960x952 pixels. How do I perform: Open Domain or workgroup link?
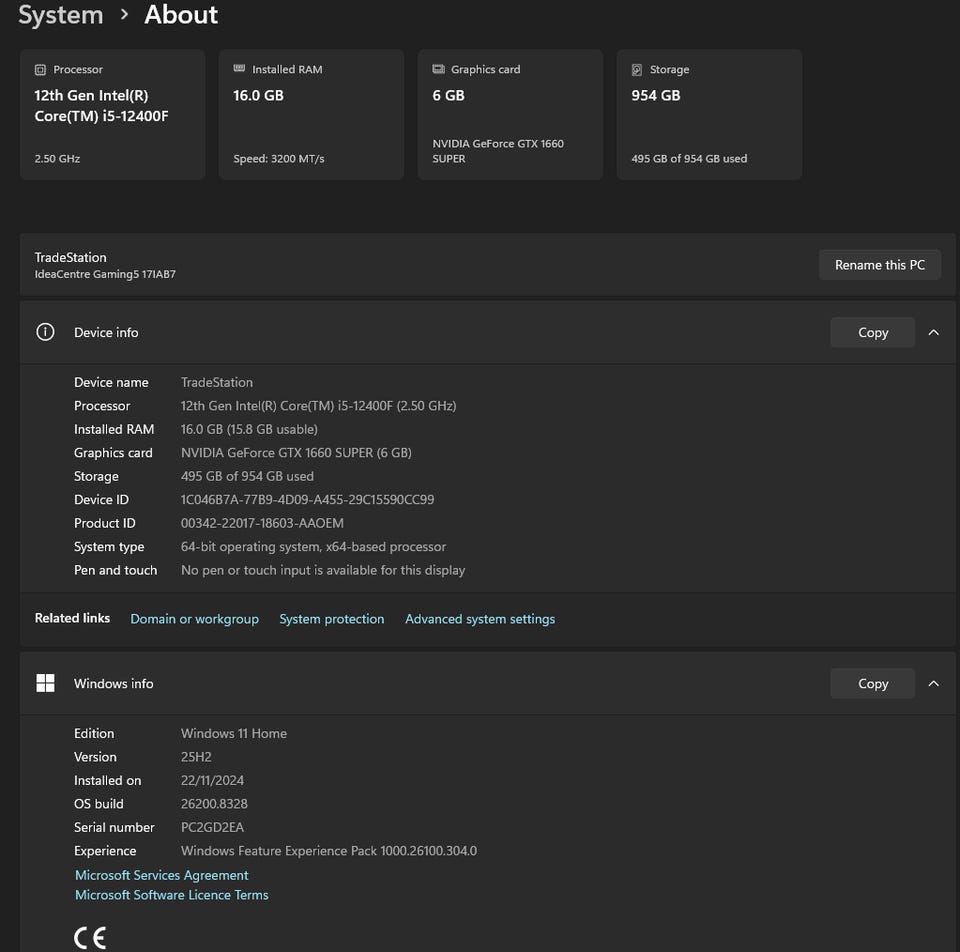(195, 619)
